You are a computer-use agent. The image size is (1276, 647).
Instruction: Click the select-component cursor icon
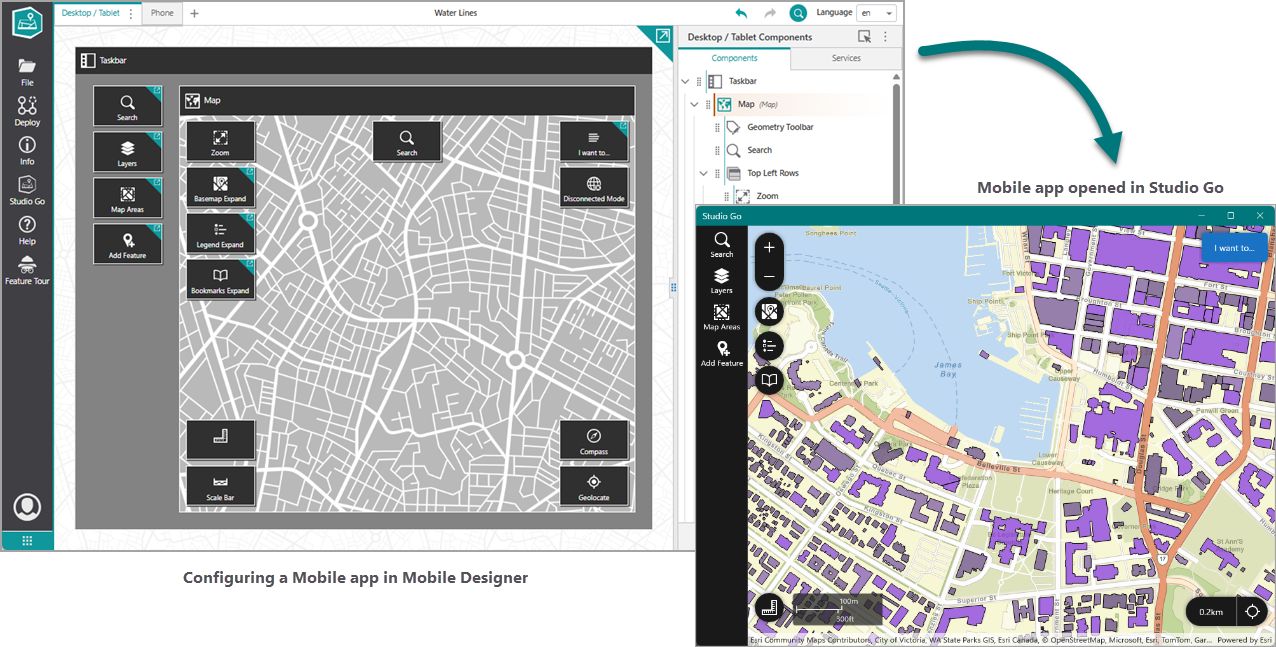tap(865, 37)
